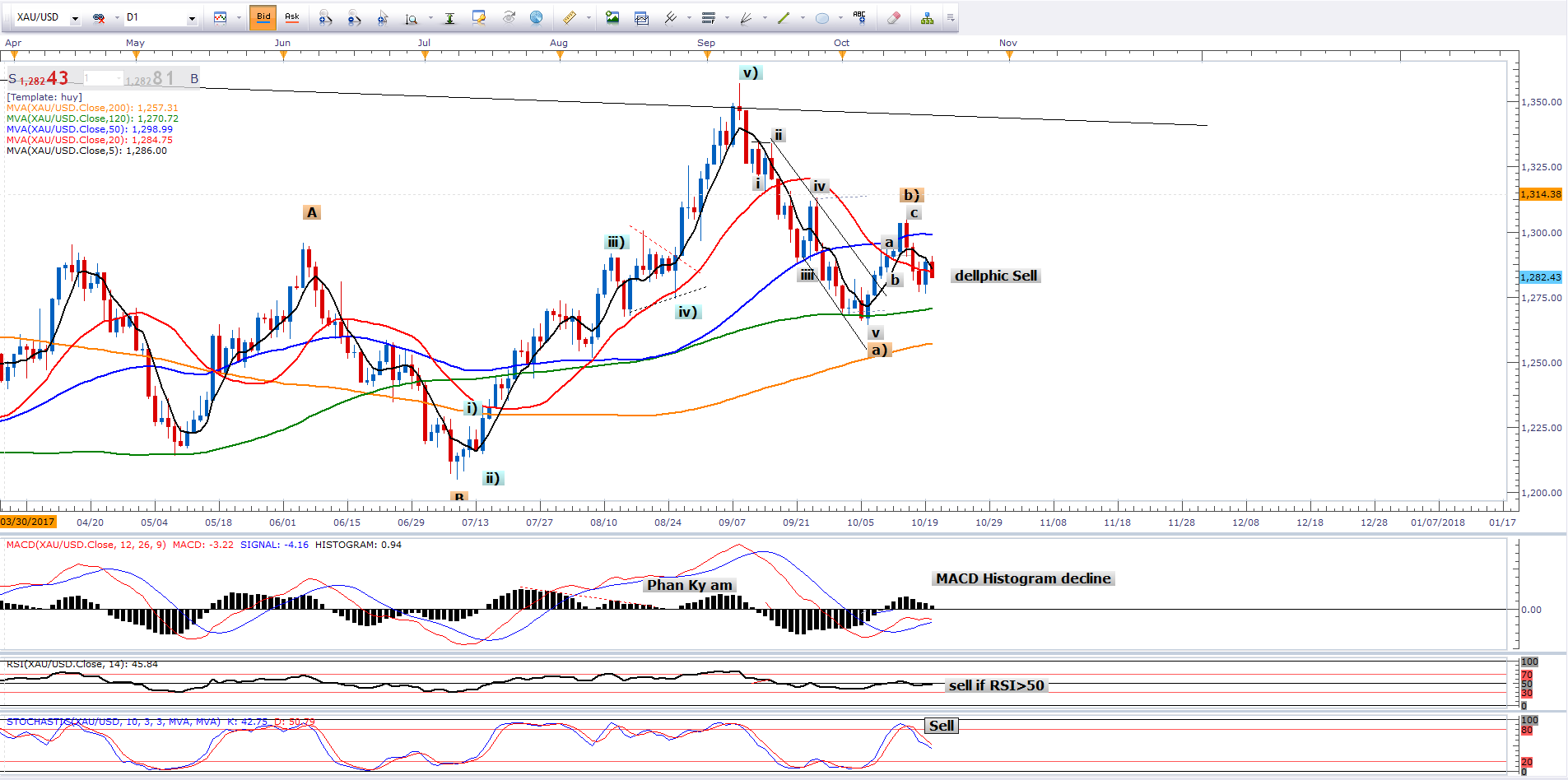This screenshot has width=1568, height=780.
Task: Click the ABC text label tool
Action: point(859,17)
